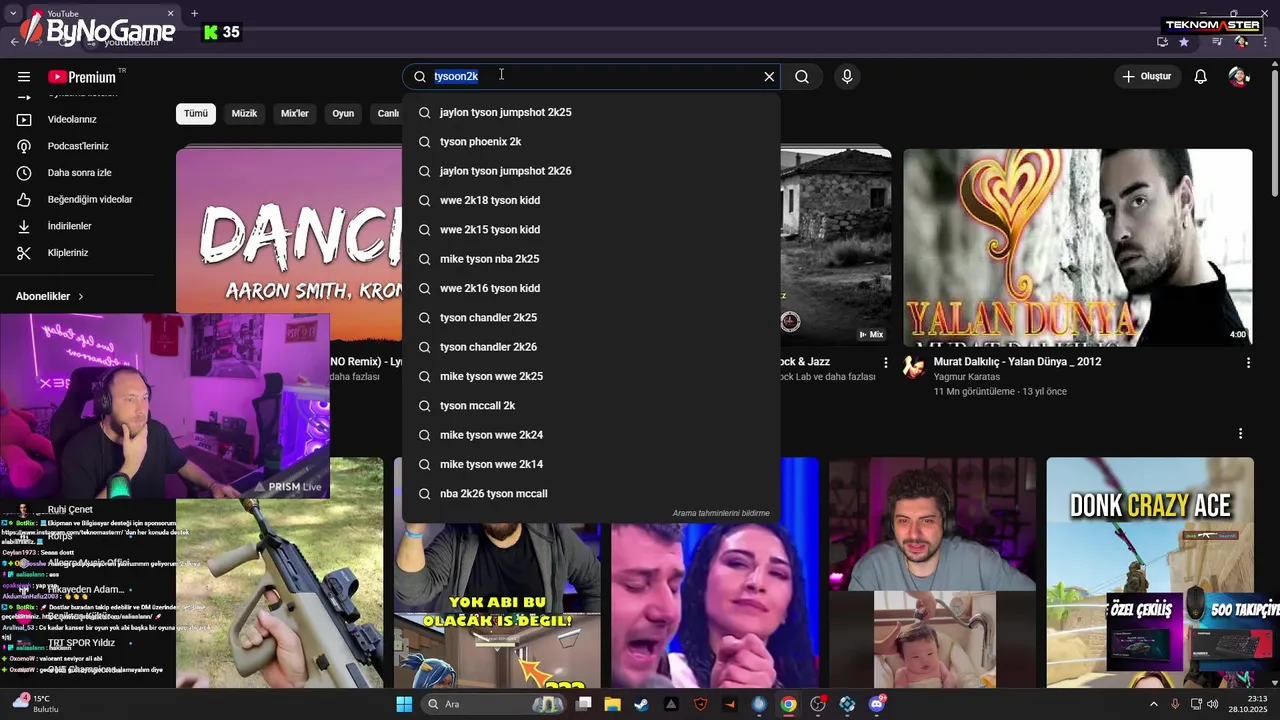
Task: Open the taskbar volume speaker icon
Action: [1214, 704]
